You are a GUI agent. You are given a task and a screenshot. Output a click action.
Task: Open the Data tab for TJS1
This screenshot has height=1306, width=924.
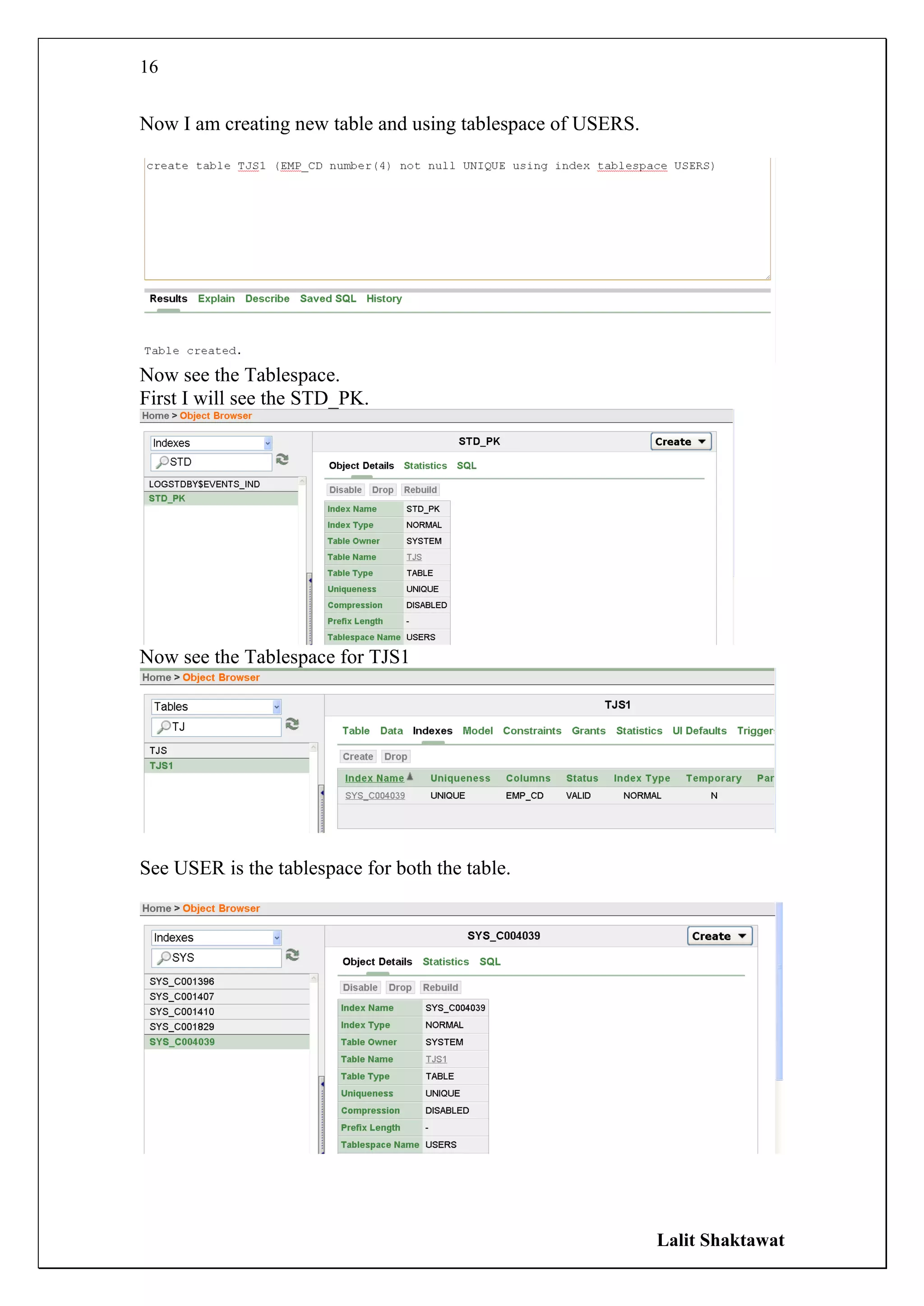(392, 730)
